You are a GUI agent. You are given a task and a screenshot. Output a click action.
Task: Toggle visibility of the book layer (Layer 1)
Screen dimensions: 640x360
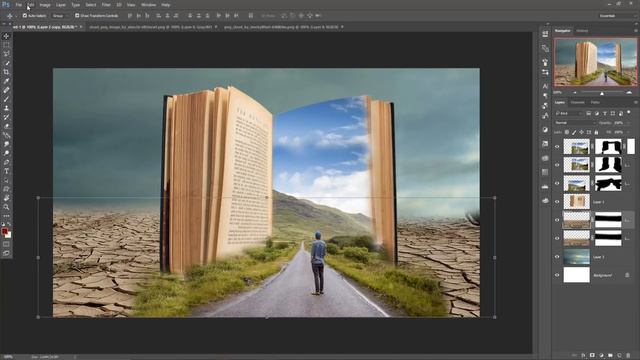point(557,202)
